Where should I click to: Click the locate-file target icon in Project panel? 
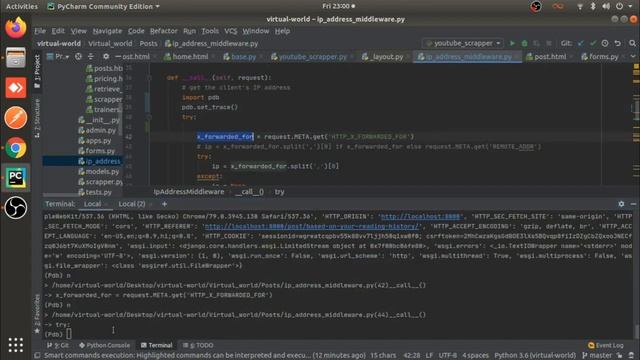point(78,57)
